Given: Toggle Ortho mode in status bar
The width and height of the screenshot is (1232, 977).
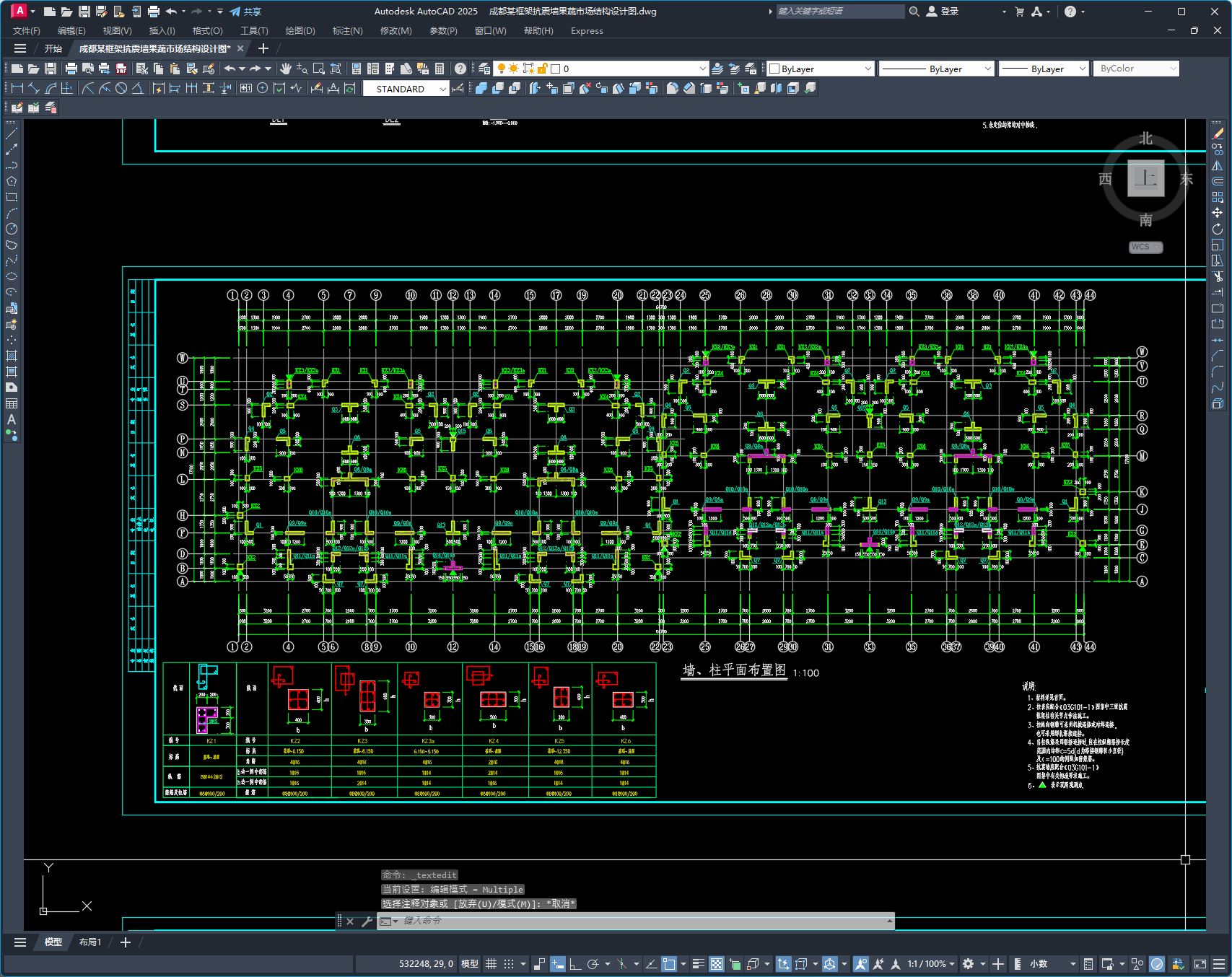Looking at the screenshot, I should [x=575, y=964].
